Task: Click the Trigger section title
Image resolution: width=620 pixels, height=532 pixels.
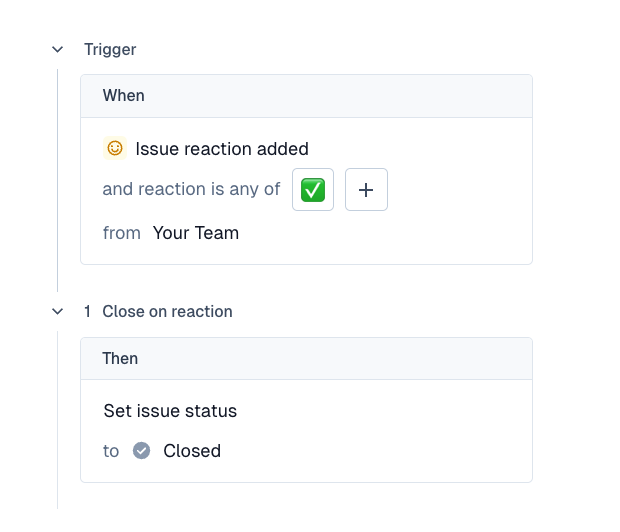Action: click(x=110, y=49)
